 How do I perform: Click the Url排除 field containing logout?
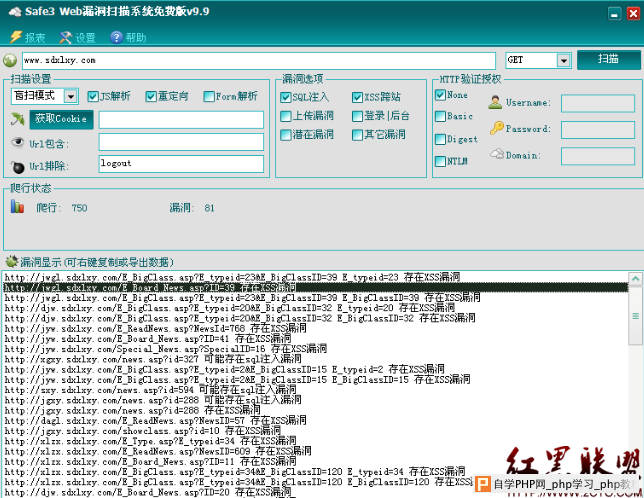point(181,164)
